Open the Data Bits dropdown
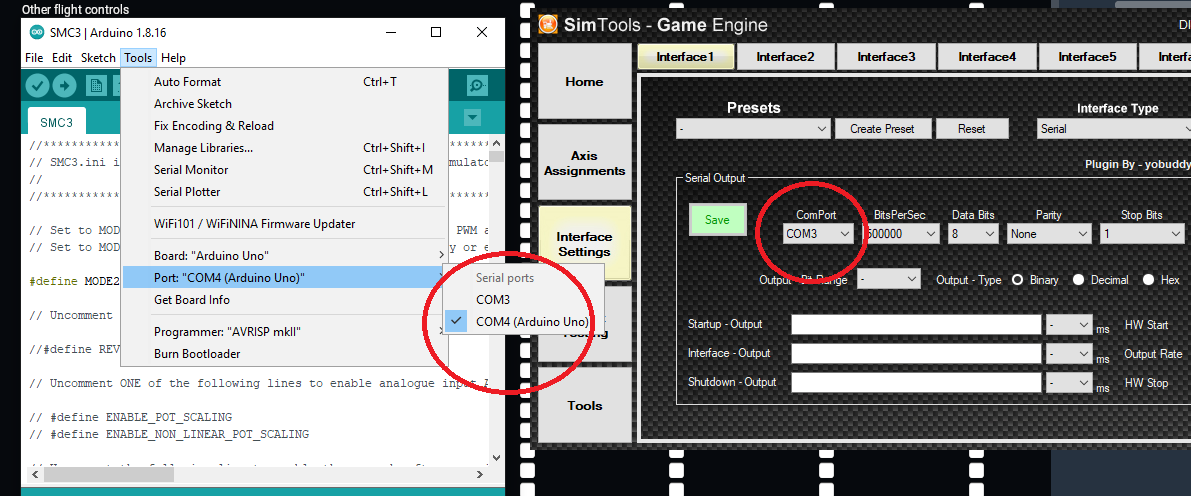1191x496 pixels. tap(973, 234)
